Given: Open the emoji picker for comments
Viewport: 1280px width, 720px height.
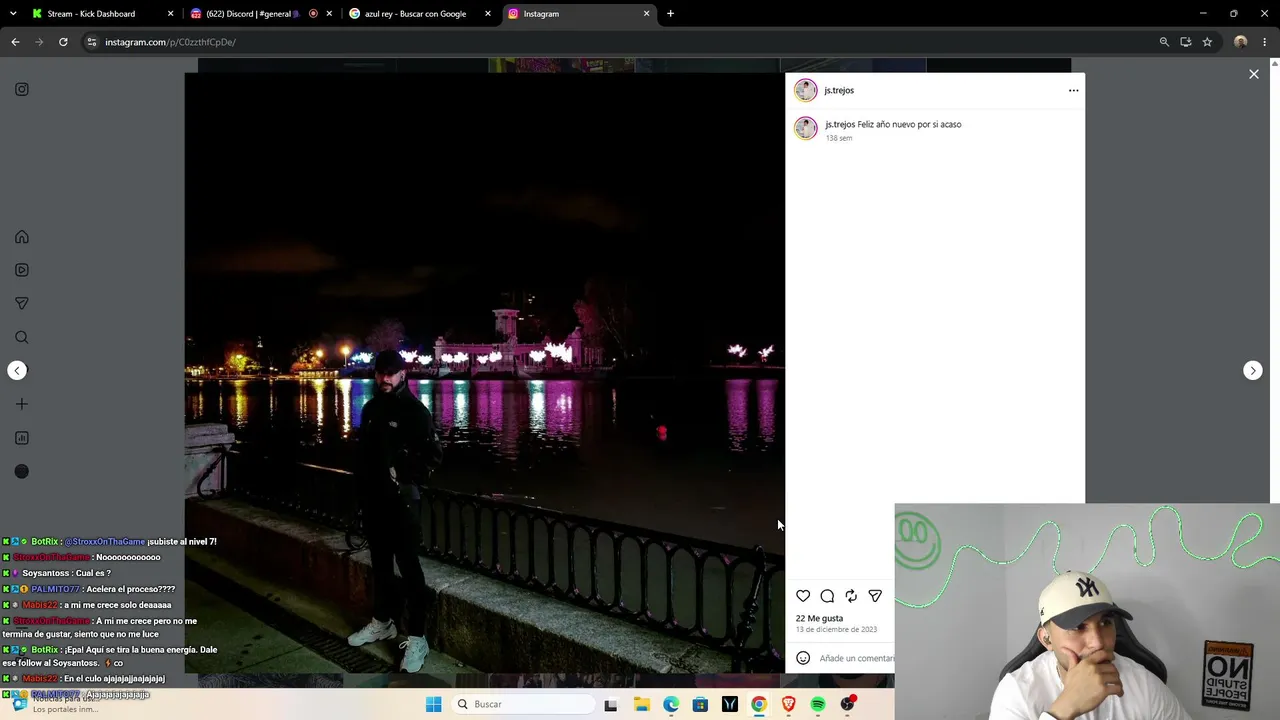Looking at the screenshot, I should 803,658.
